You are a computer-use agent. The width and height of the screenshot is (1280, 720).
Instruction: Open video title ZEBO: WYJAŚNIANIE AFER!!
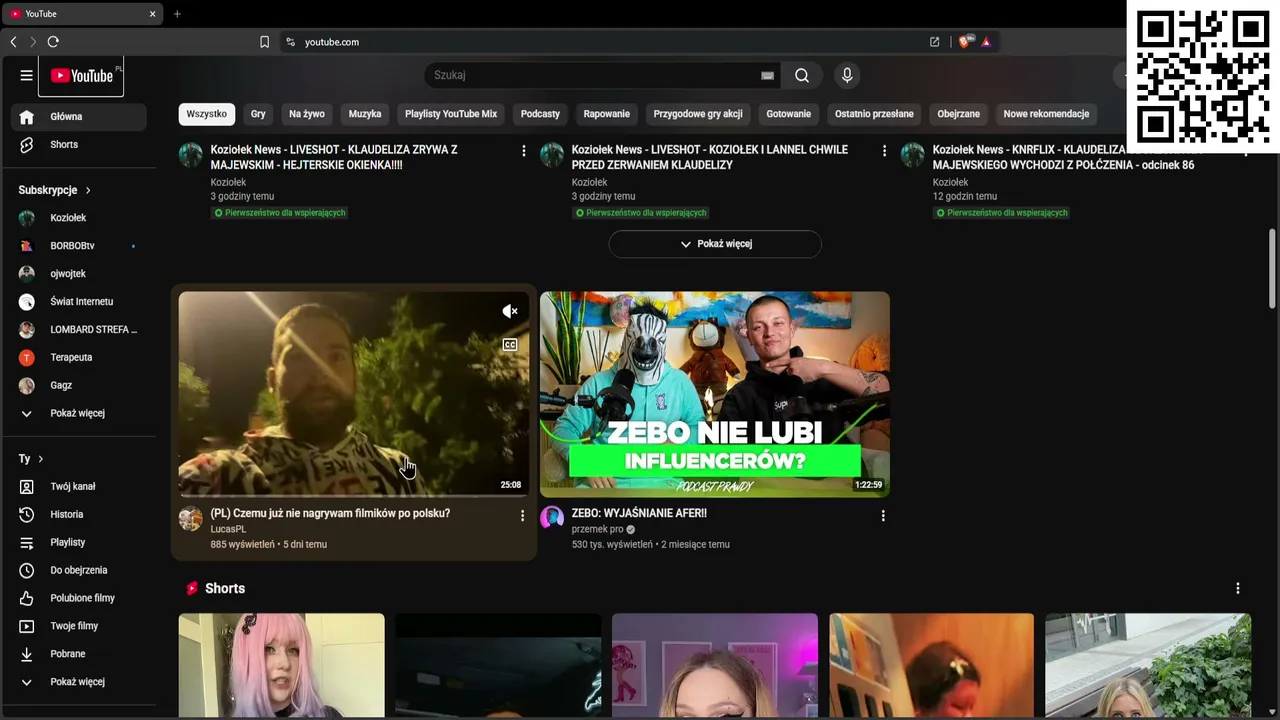click(x=639, y=513)
